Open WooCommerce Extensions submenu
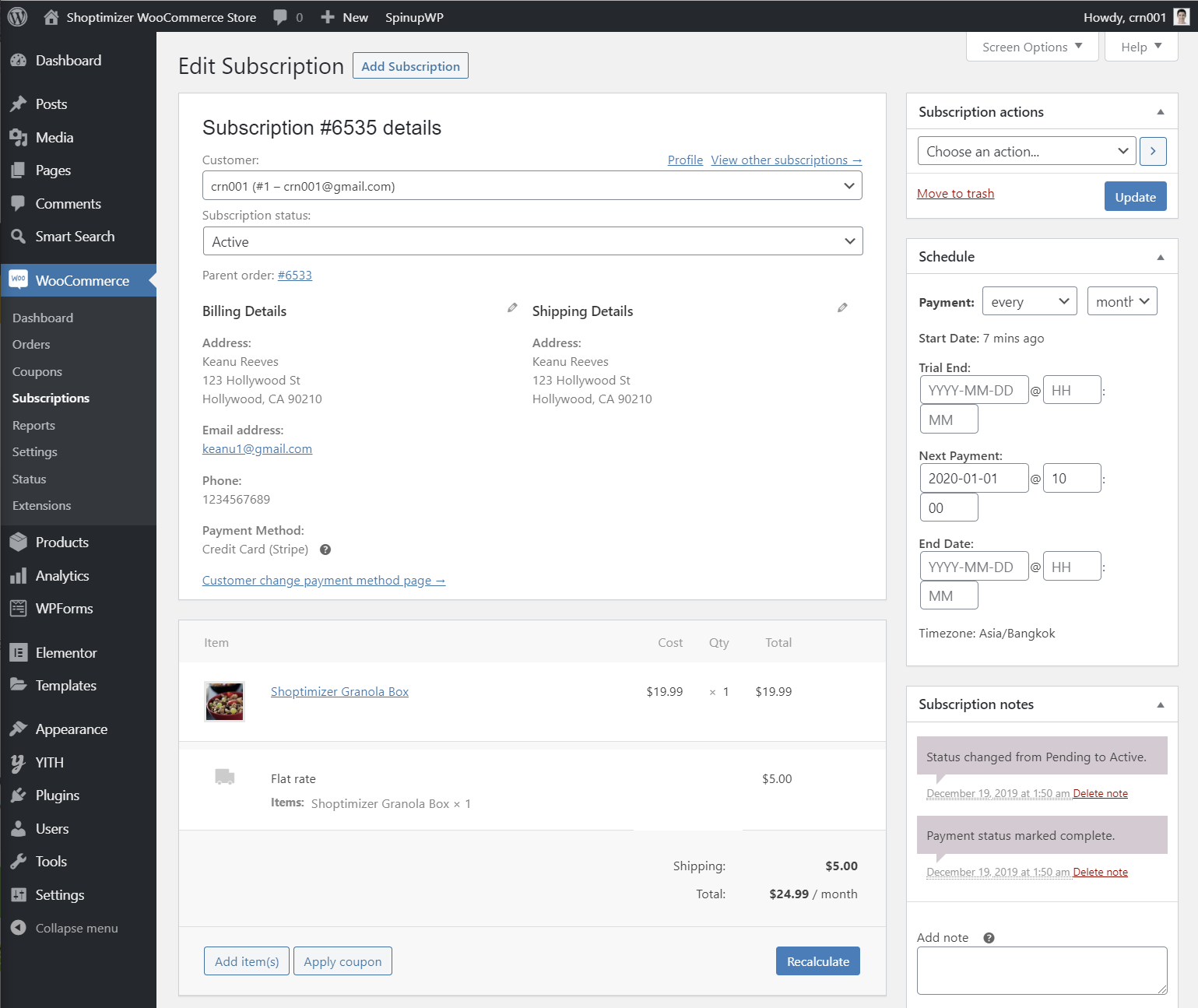Screen dimensions: 1198x1008 pyautogui.click(x=41, y=505)
